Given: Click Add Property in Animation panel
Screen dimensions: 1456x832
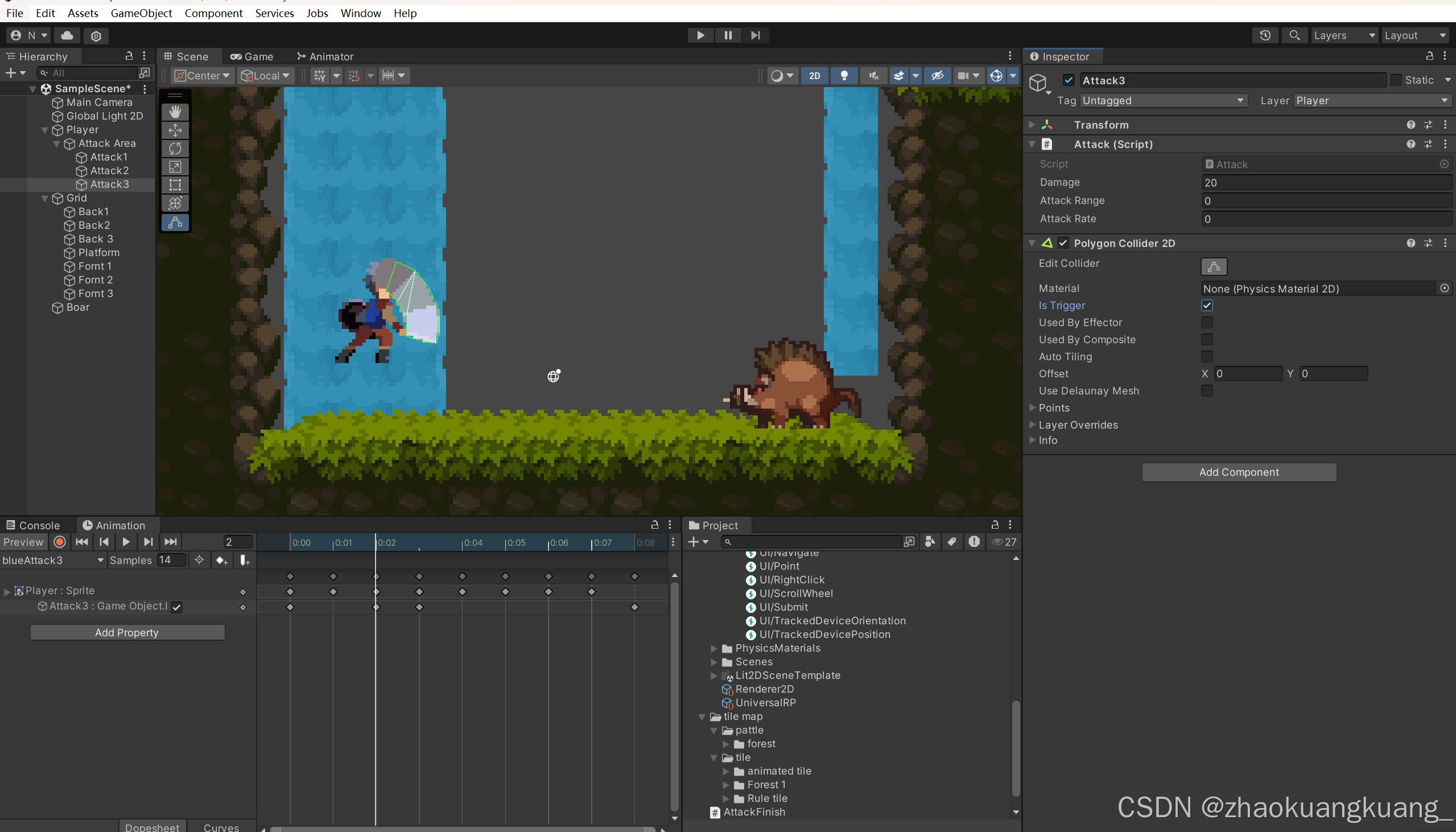Looking at the screenshot, I should pyautogui.click(x=127, y=633).
